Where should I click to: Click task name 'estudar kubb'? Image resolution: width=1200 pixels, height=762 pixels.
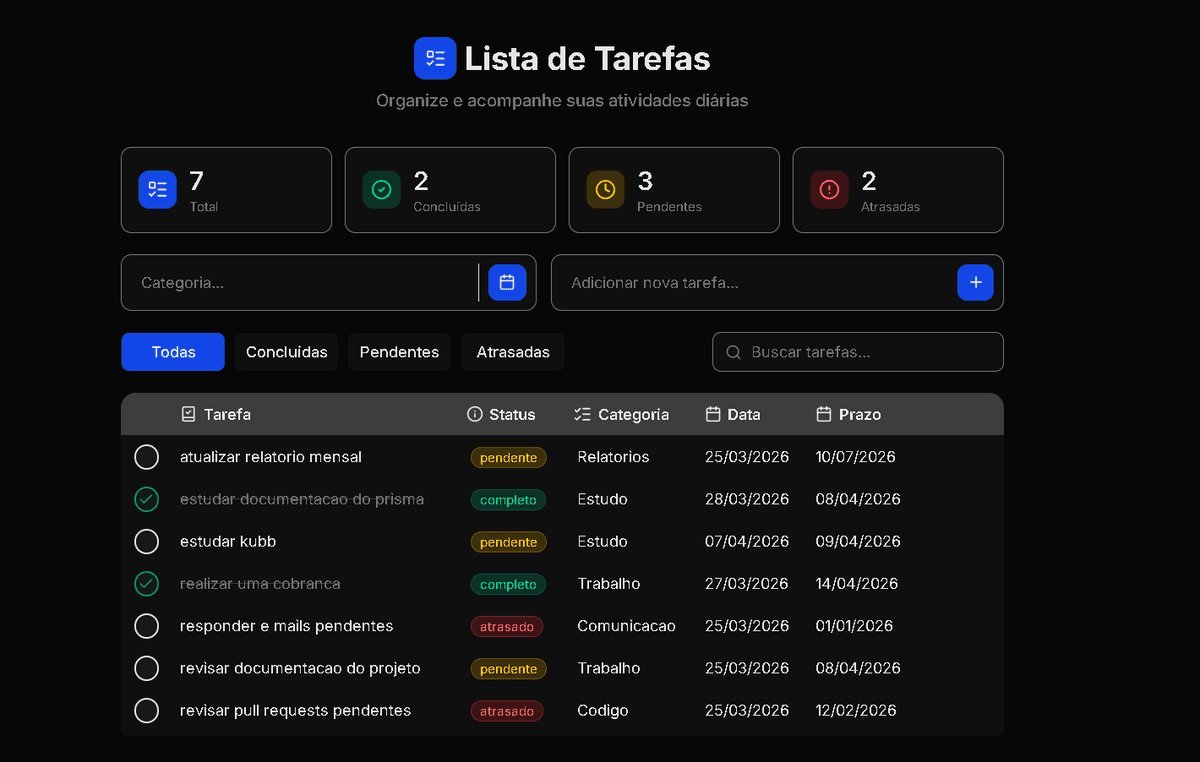[228, 541]
